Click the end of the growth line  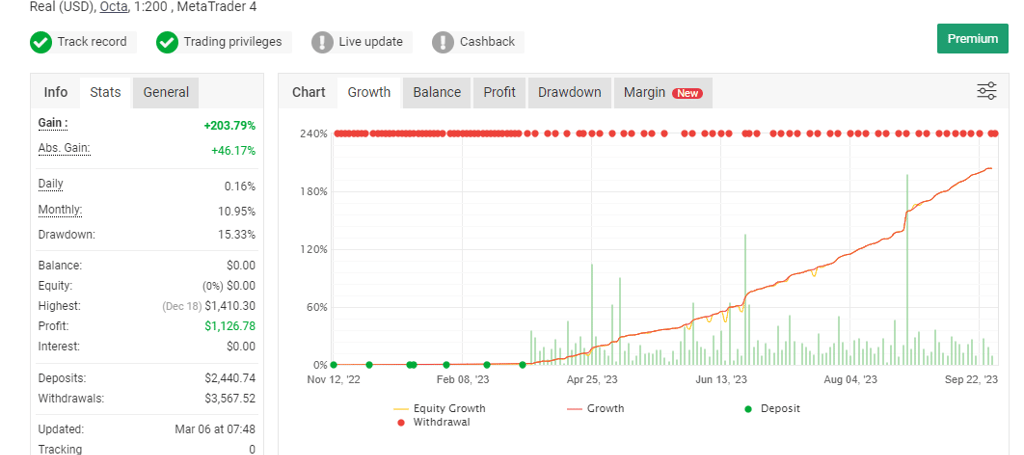tap(991, 168)
